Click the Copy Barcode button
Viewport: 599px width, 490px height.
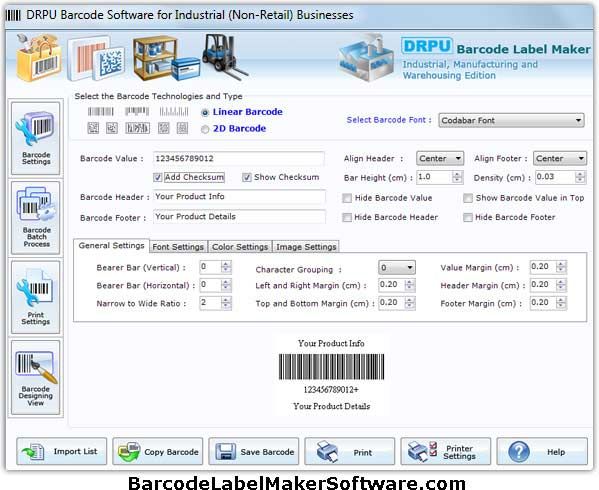157,451
